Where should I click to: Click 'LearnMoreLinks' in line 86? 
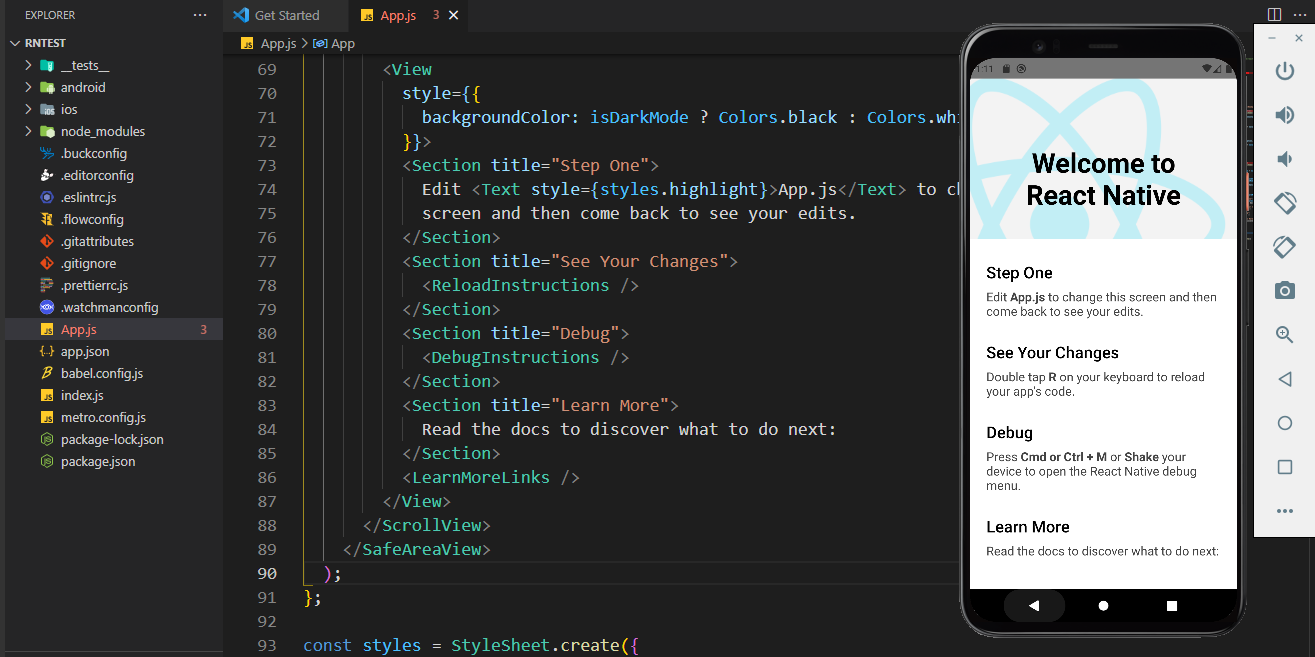click(481, 477)
